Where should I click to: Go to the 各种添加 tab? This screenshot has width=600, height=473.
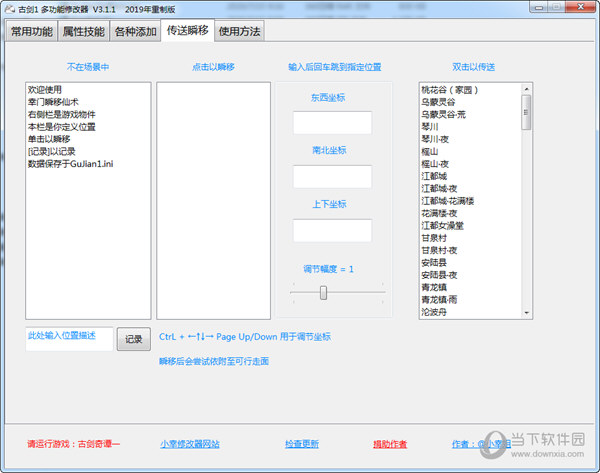[x=135, y=31]
